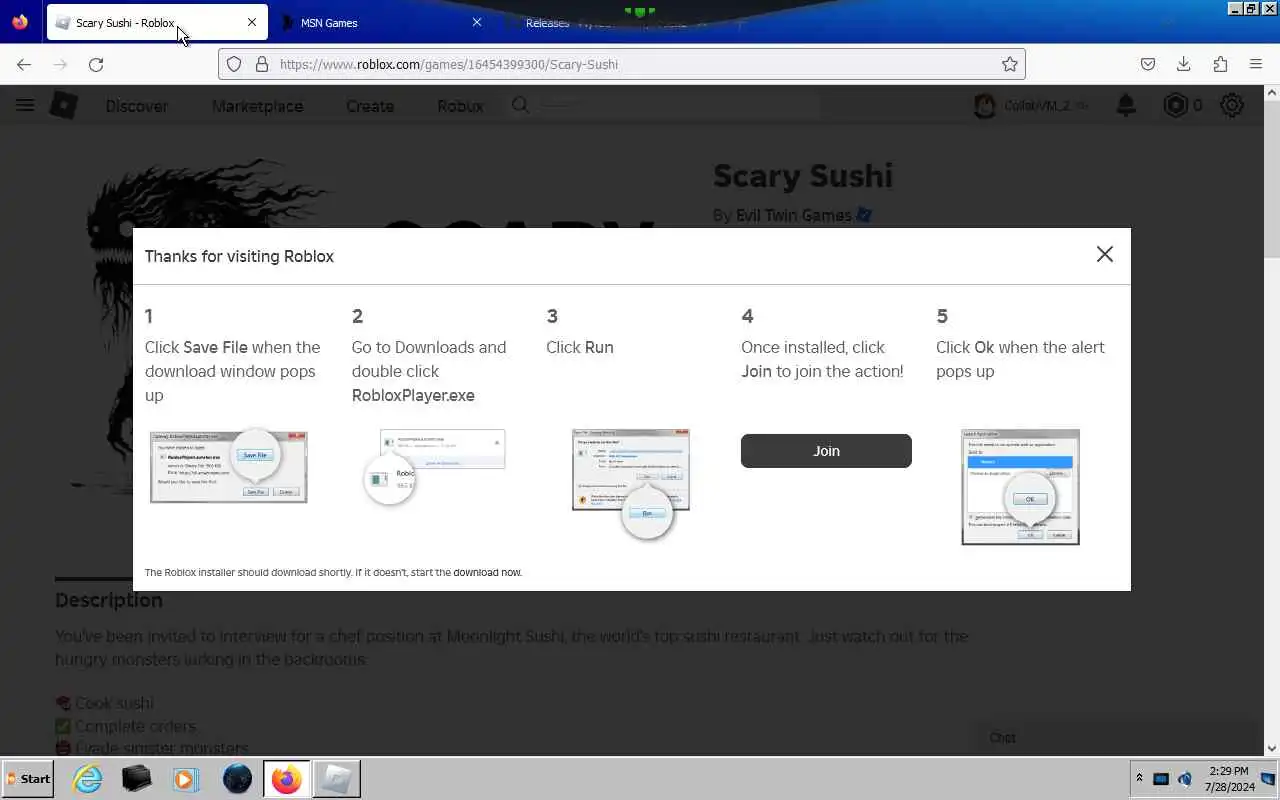Close the Scary Sushi tab
The width and height of the screenshot is (1280, 800).
[x=252, y=22]
